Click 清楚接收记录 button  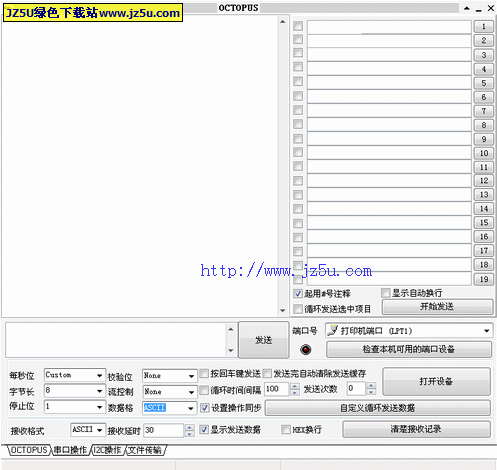point(416,429)
